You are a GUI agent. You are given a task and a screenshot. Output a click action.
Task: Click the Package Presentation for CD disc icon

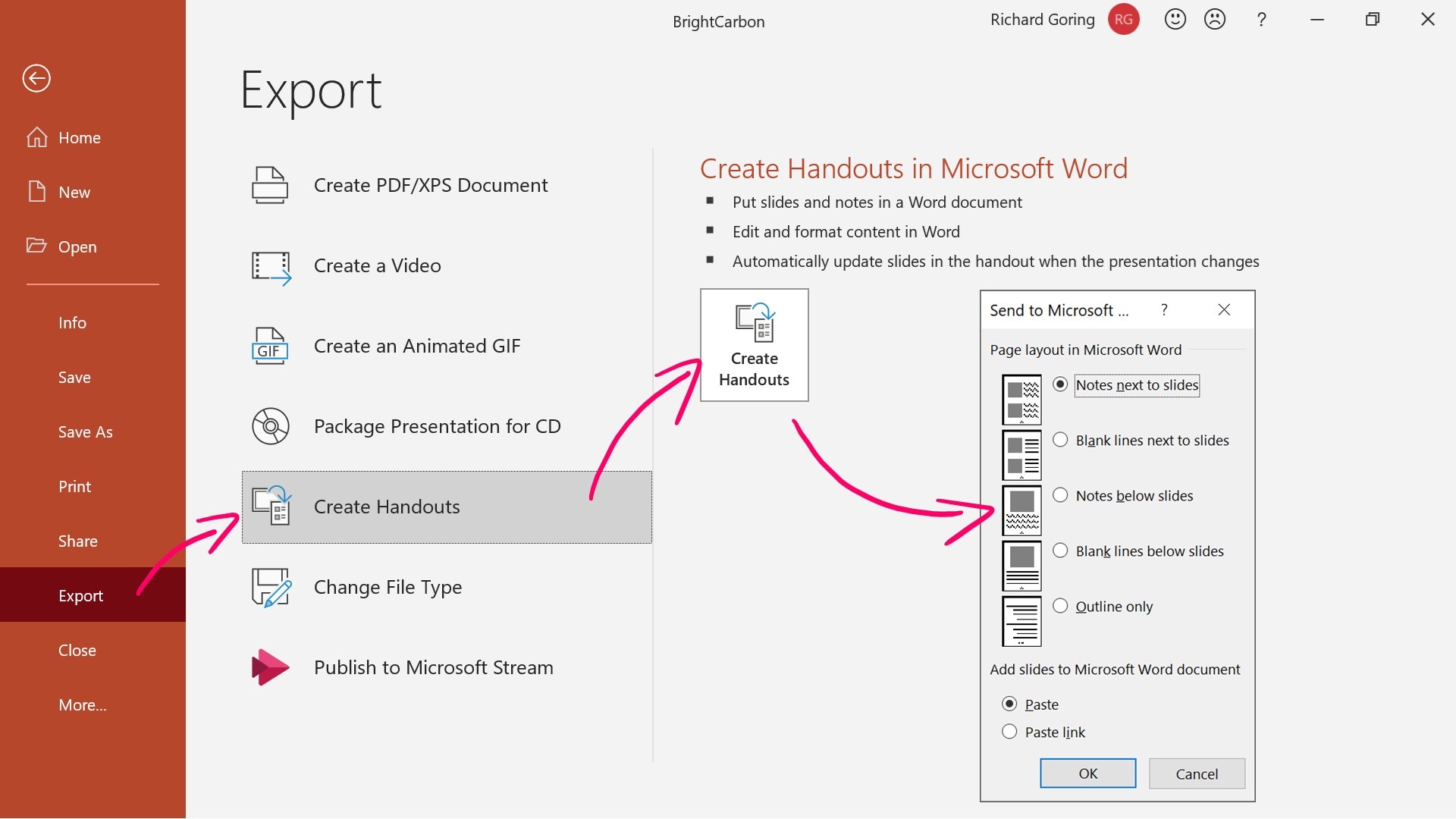click(271, 426)
